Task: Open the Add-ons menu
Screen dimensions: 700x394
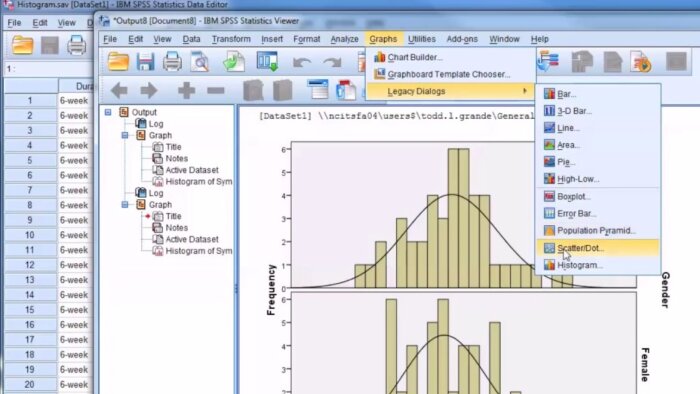Action: pos(462,39)
